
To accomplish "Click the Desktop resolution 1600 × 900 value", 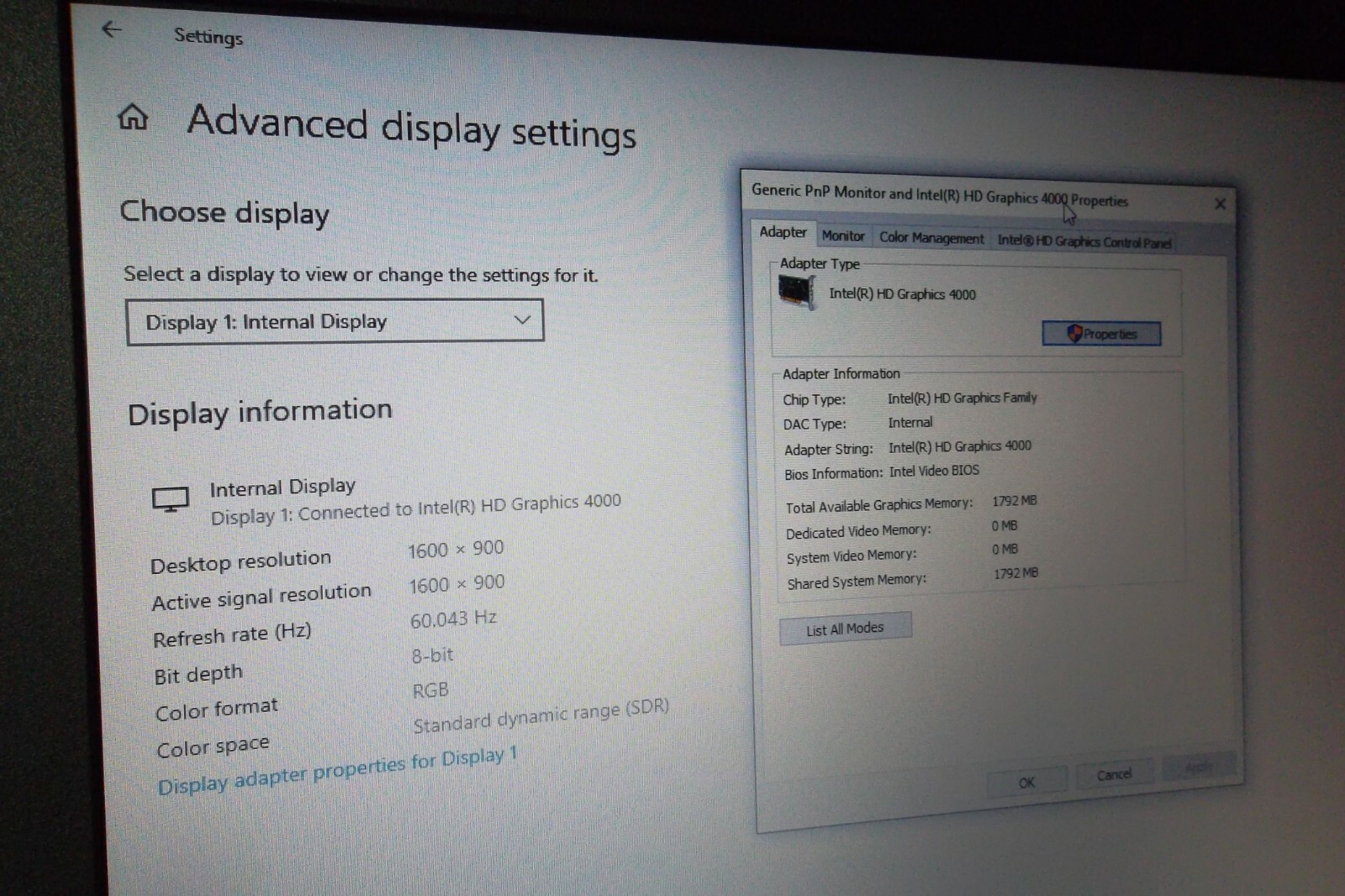I will pyautogui.click(x=456, y=550).
